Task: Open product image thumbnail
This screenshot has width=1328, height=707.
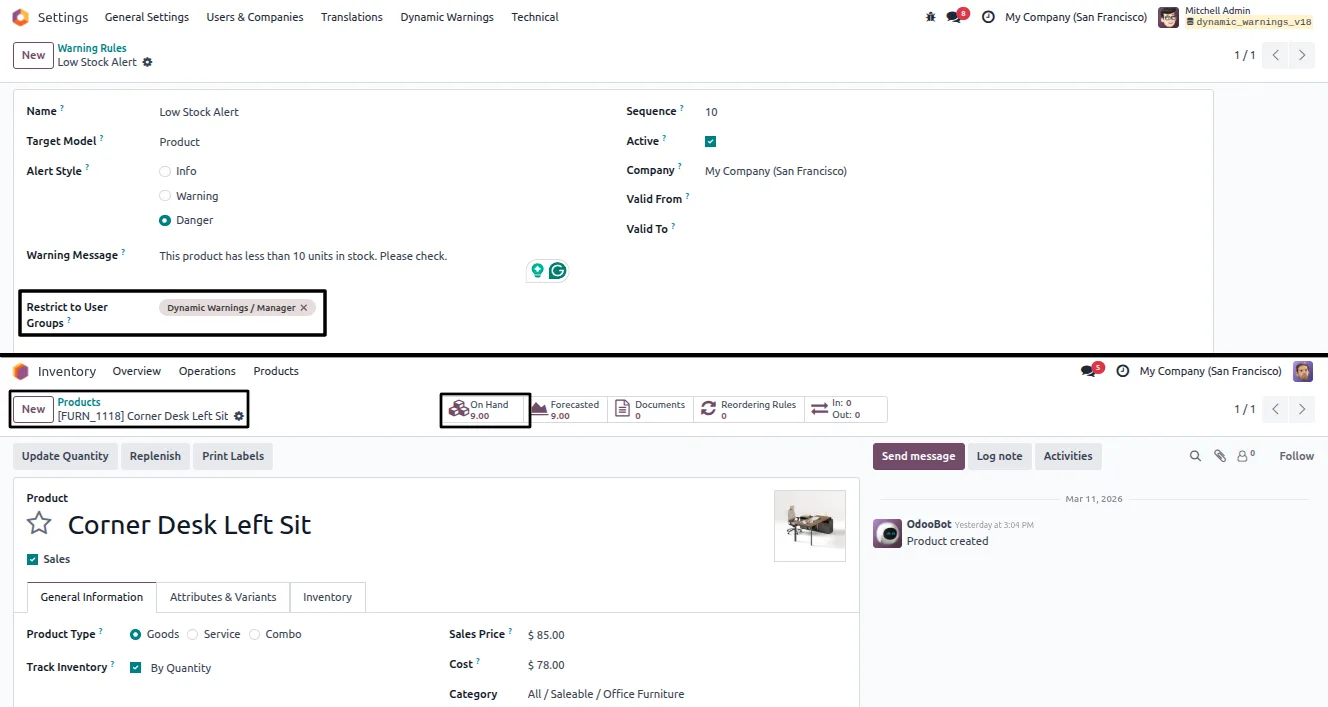Action: point(810,526)
